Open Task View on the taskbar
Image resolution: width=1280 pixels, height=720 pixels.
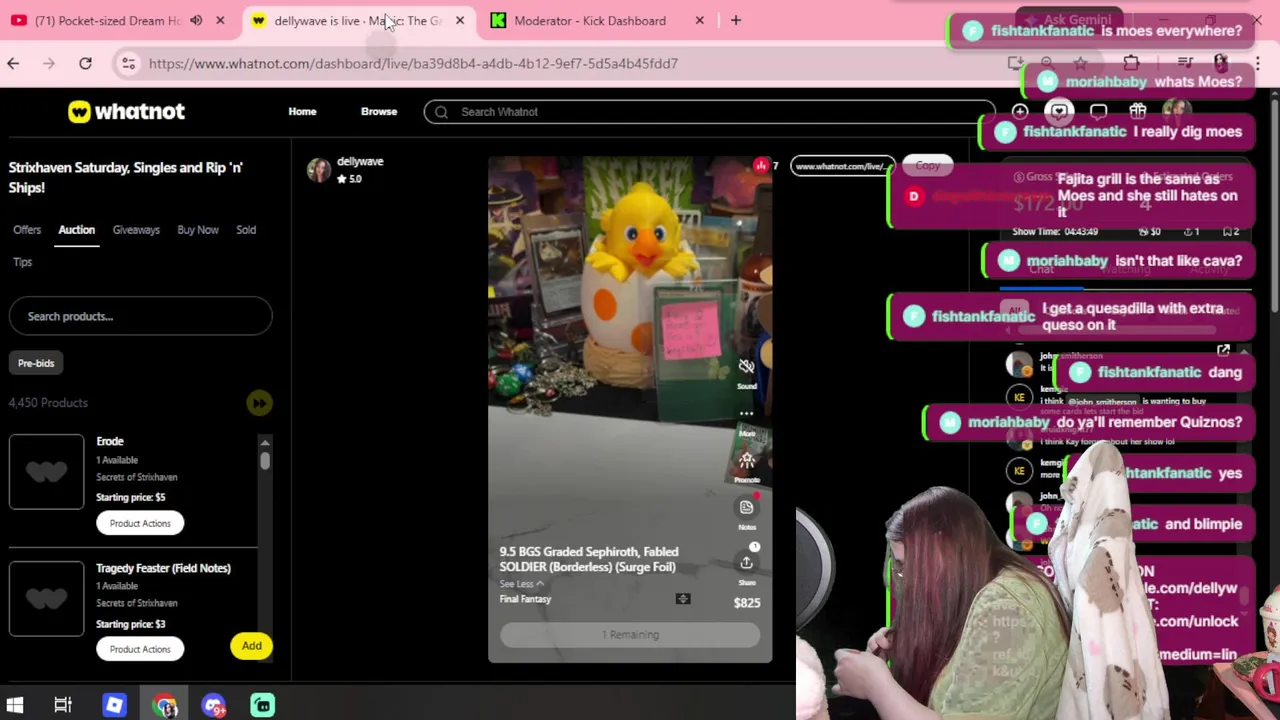(63, 706)
